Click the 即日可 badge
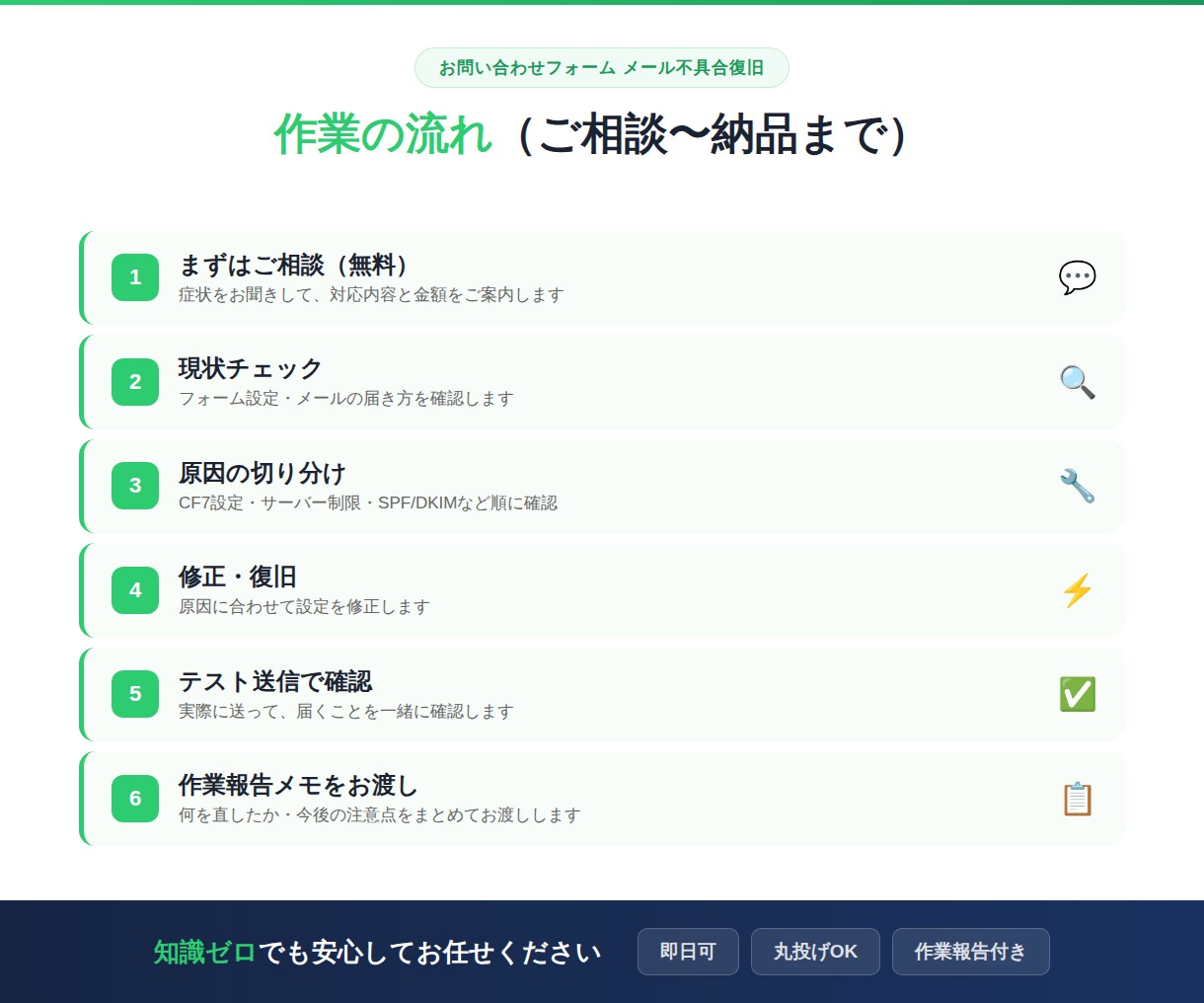The image size is (1204, 1003). coord(688,952)
